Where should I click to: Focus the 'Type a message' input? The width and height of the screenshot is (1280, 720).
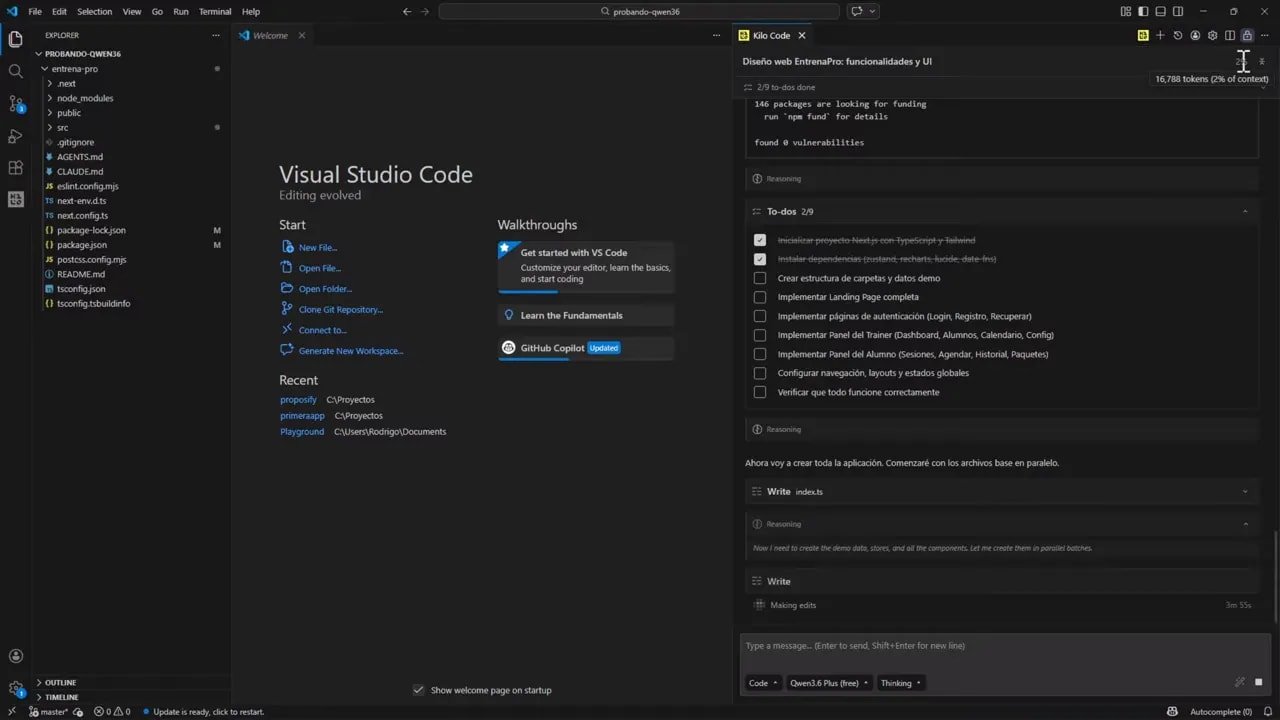[x=1005, y=646]
